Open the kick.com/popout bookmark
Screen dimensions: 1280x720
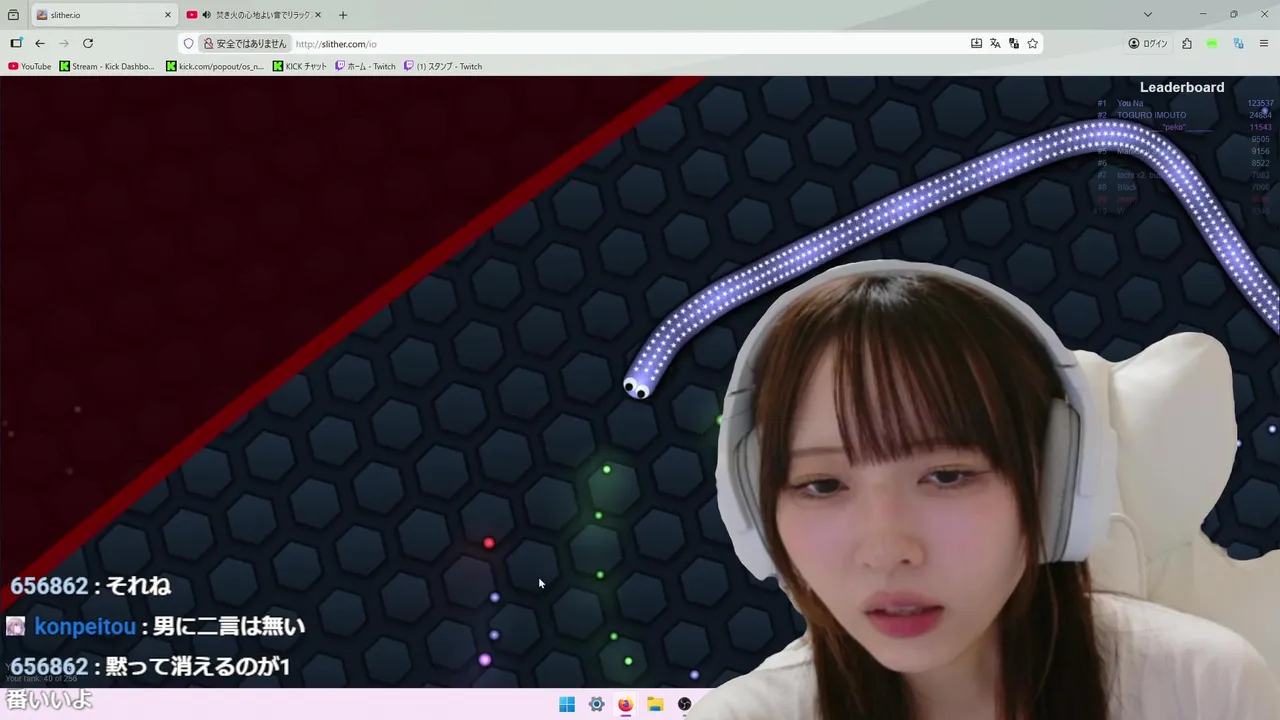click(x=215, y=66)
